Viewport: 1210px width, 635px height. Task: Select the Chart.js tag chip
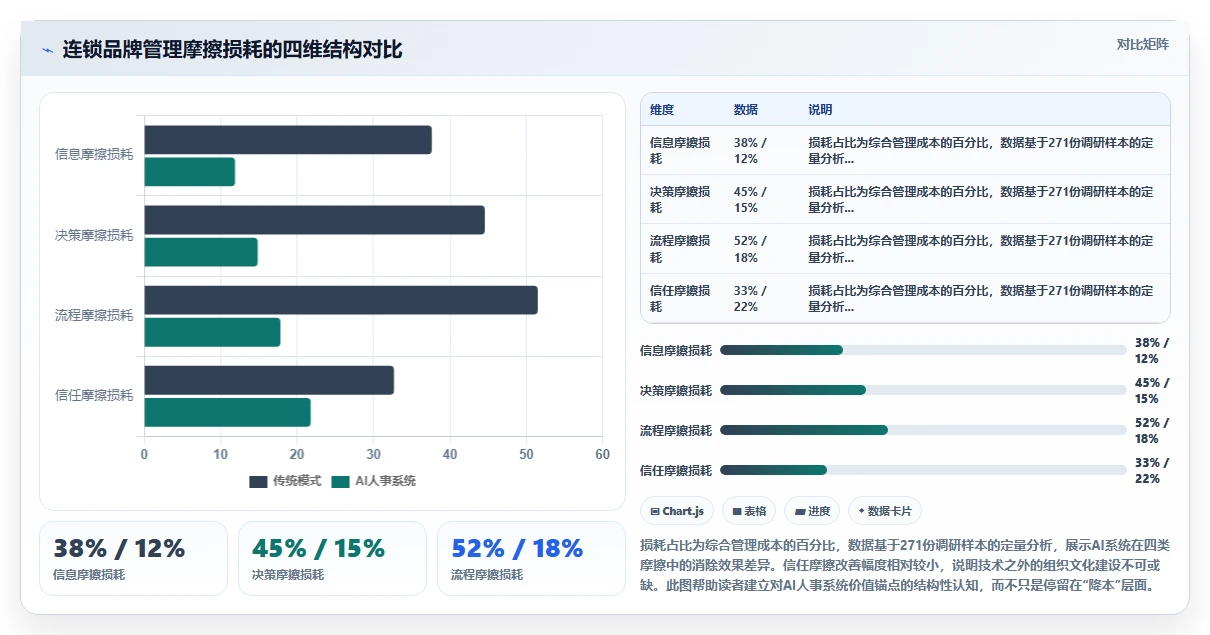[677, 511]
